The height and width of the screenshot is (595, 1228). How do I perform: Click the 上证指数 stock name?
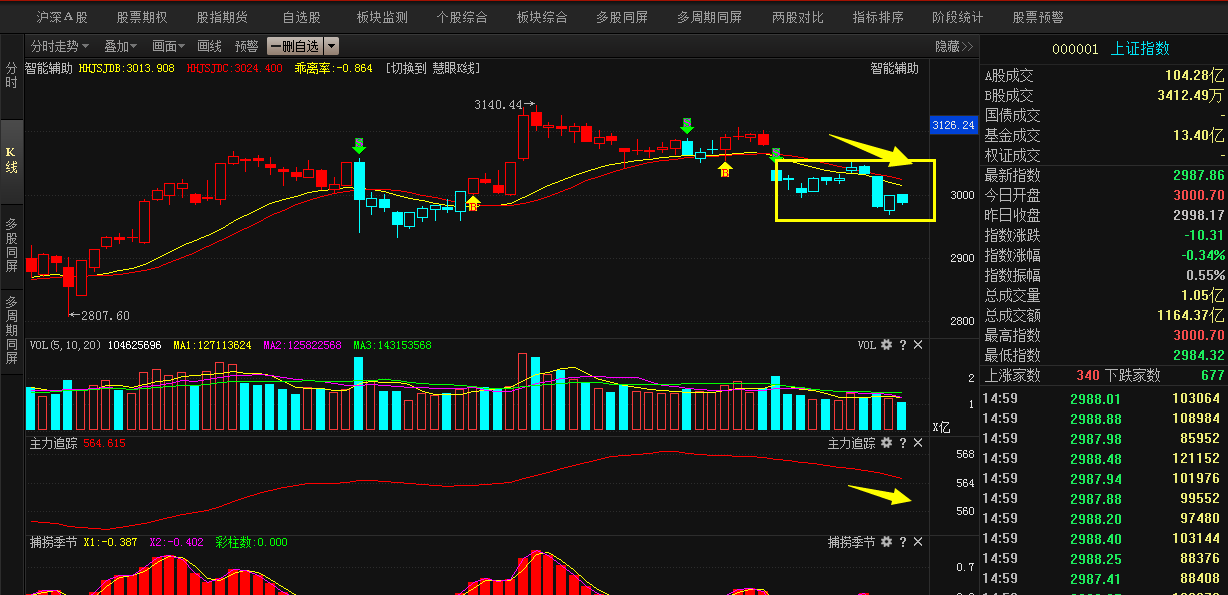click(1140, 48)
